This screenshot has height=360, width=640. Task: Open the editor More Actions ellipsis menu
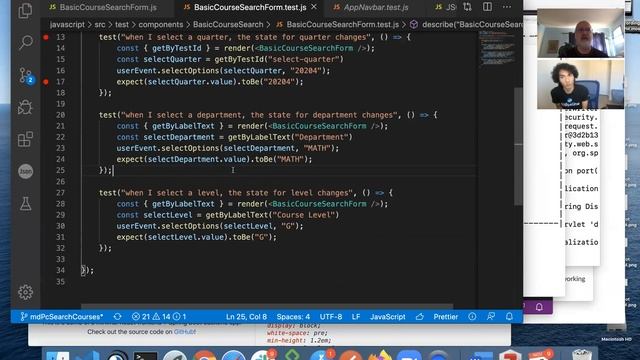[x=507, y=7]
